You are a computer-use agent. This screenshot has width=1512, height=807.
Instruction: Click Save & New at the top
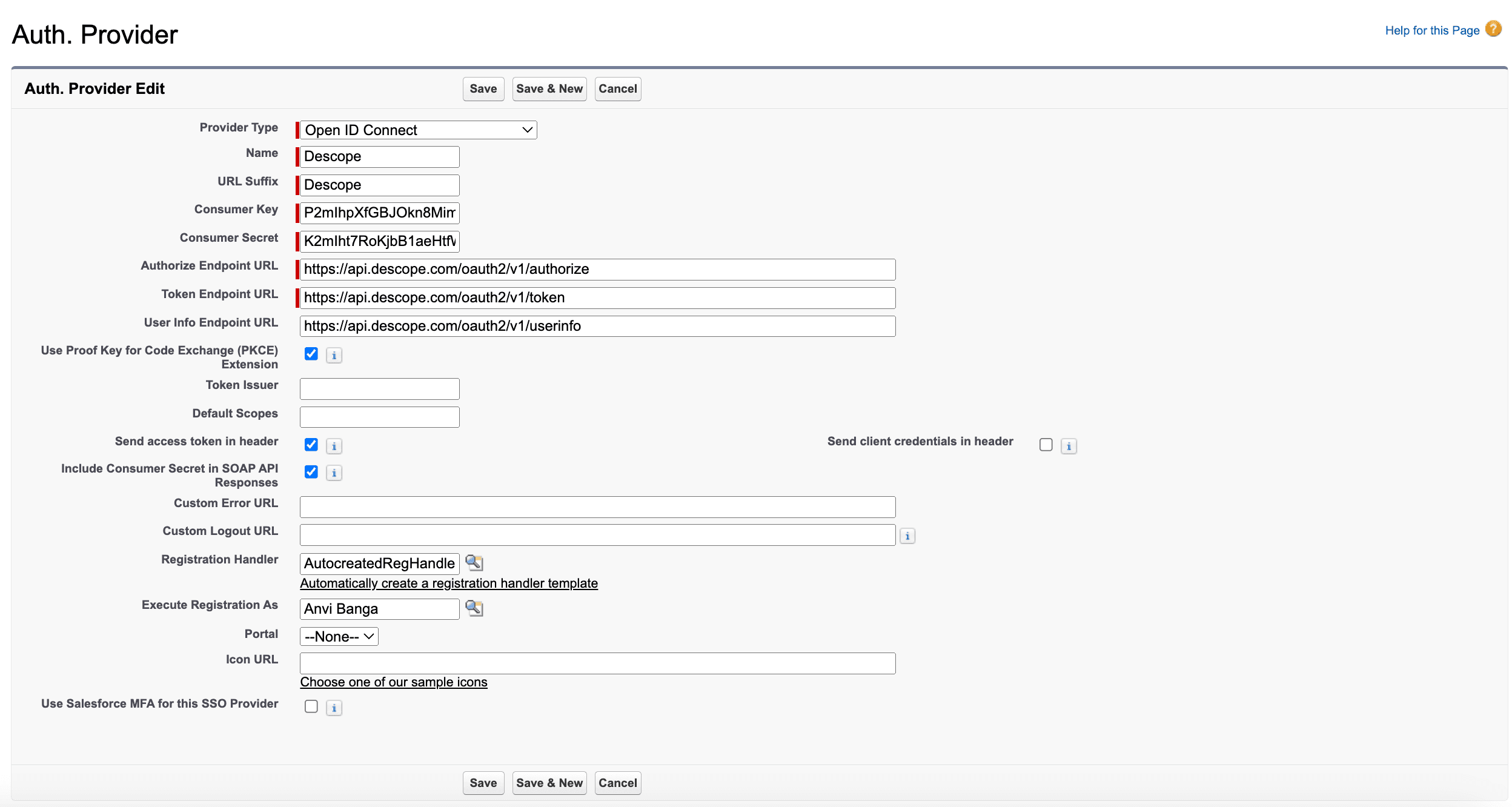click(x=549, y=88)
